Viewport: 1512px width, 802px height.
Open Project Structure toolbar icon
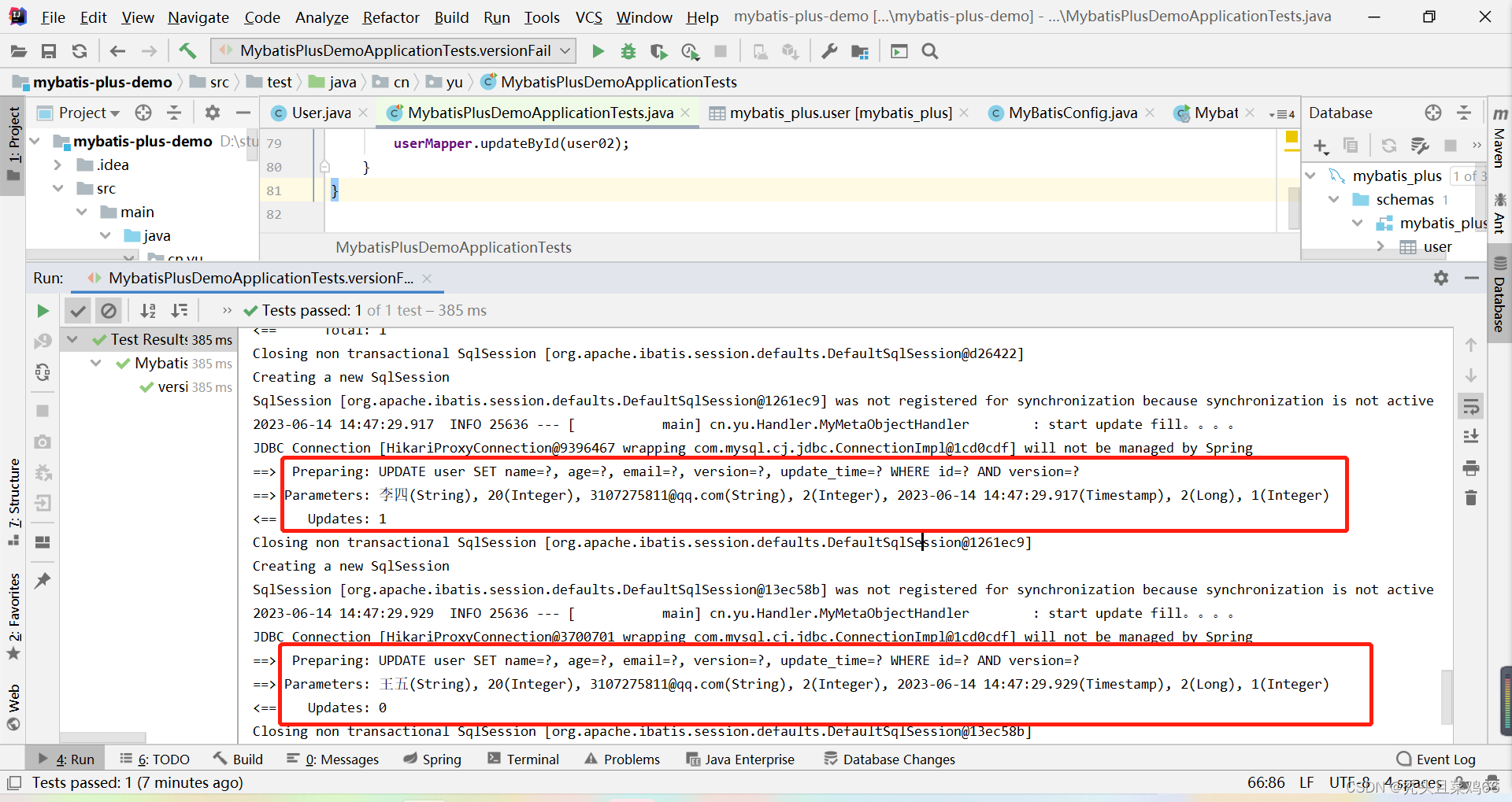click(860, 51)
